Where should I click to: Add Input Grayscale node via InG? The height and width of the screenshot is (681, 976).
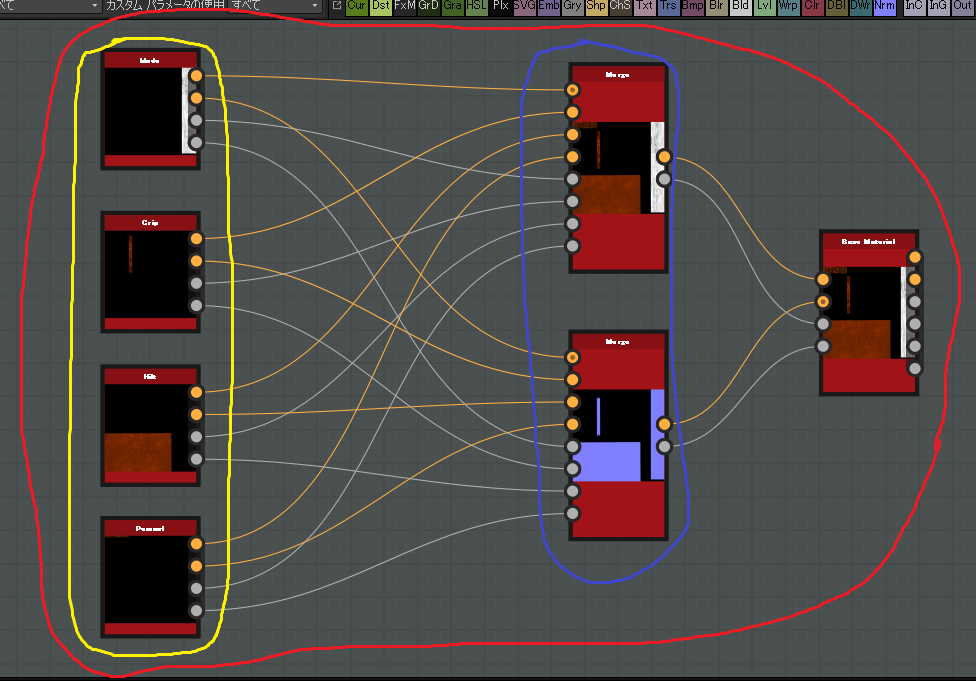(938, 6)
